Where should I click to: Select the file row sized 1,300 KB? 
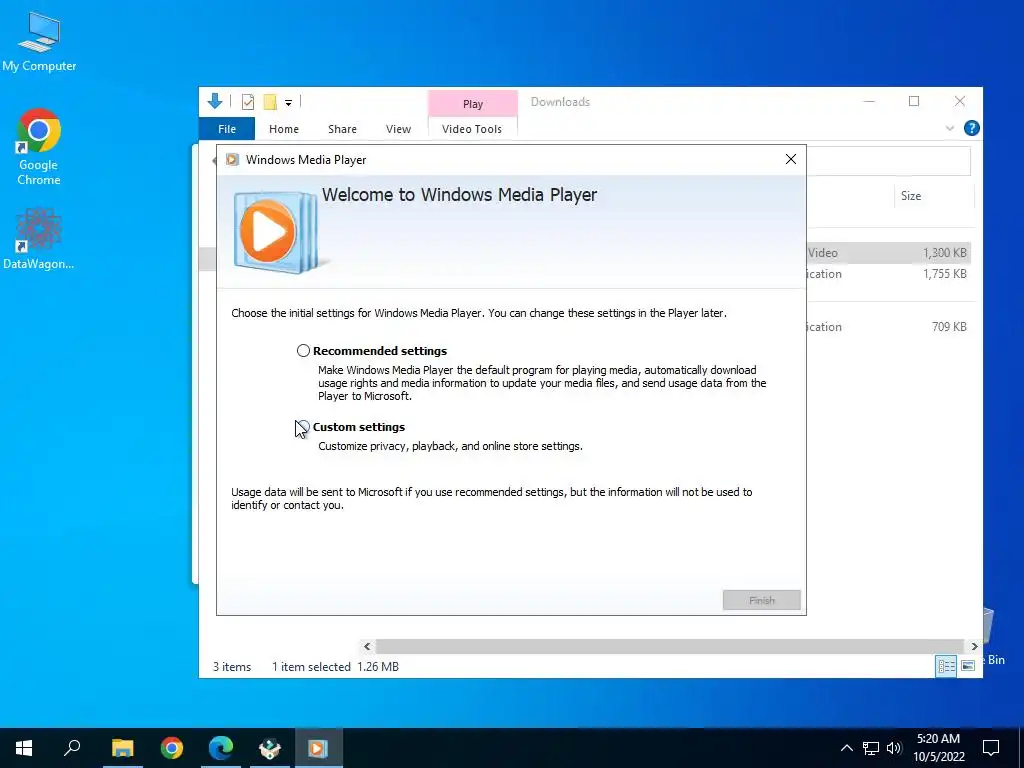[889, 253]
